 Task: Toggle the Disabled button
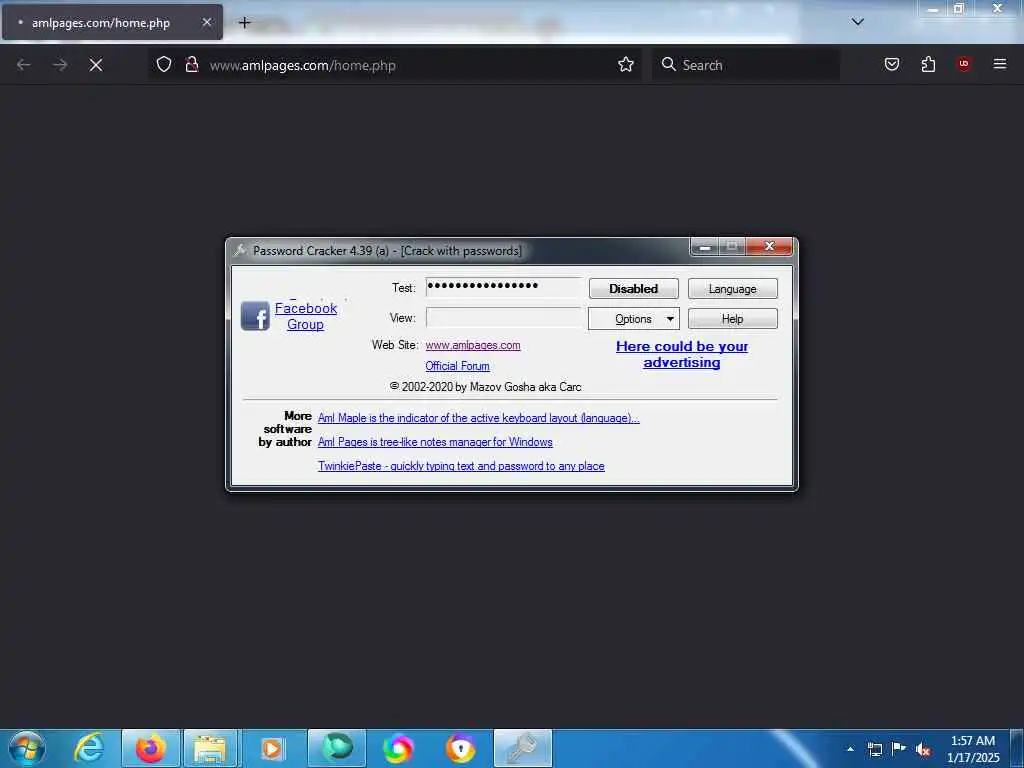pos(633,289)
